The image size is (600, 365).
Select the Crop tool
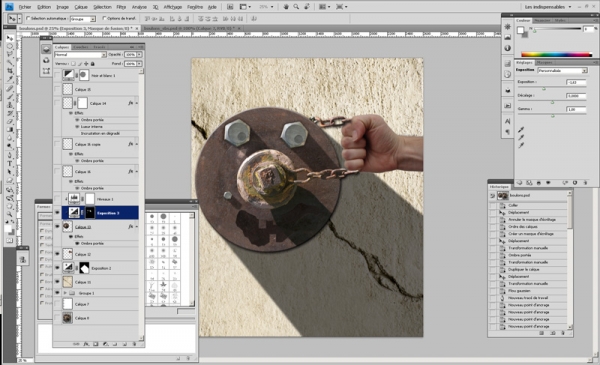(10, 71)
